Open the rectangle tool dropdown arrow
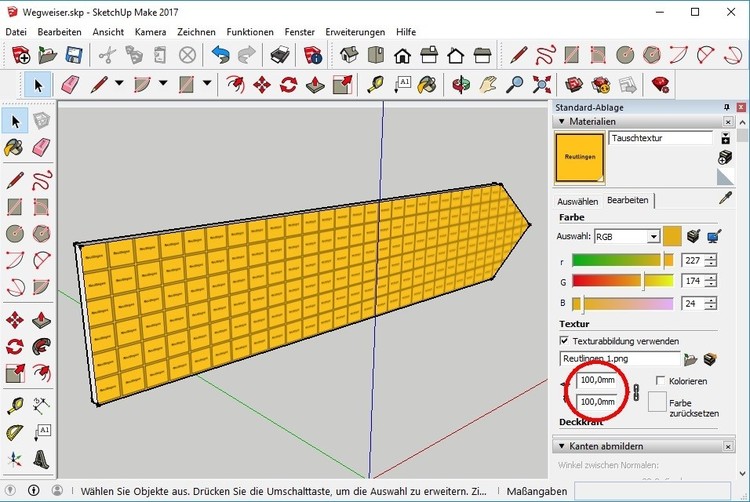750x502 pixels. pos(207,83)
